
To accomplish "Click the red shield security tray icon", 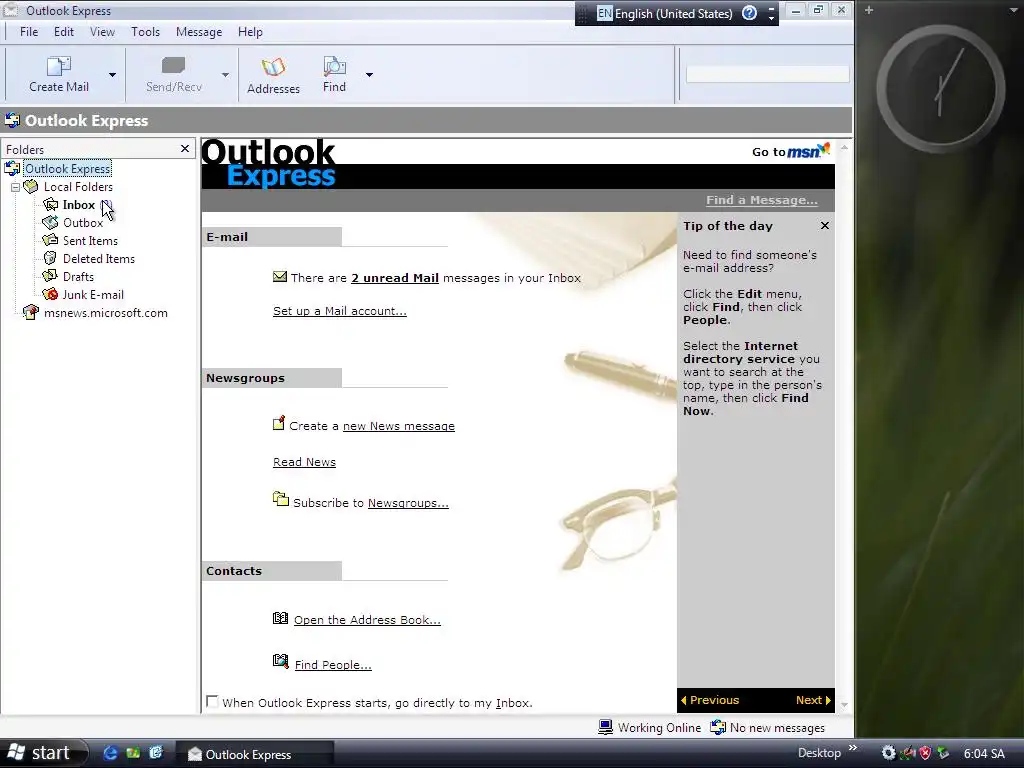I will [x=925, y=753].
